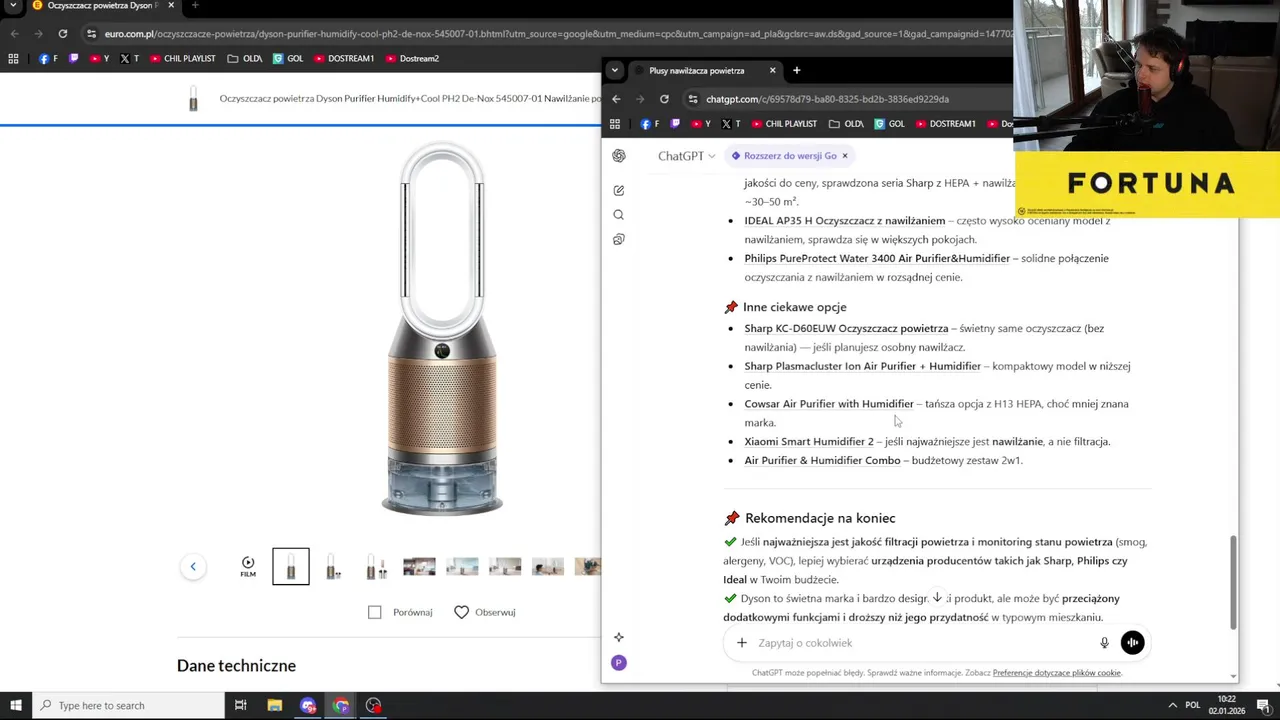Screen dimensions: 1280x720
Task: Open GOL bookmark in euro.com.pl window
Action: coord(287,58)
